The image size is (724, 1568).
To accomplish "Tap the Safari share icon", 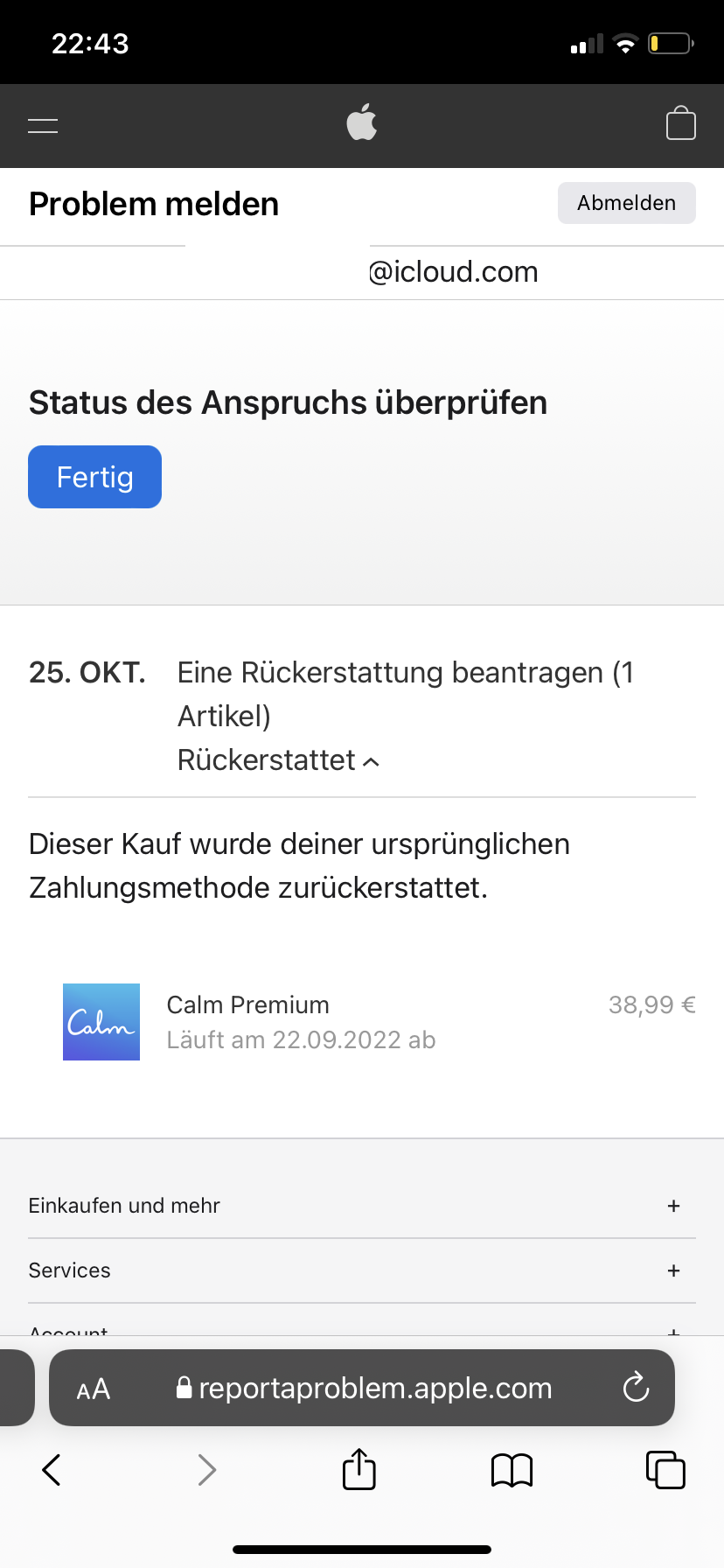I will (359, 1469).
